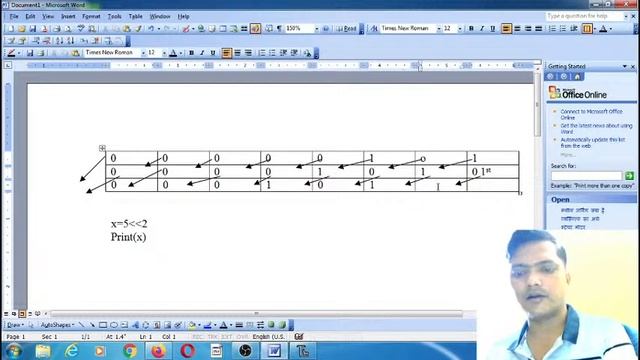Select the Oval drawing tool
The image size is (640, 360).
[x=114, y=325]
